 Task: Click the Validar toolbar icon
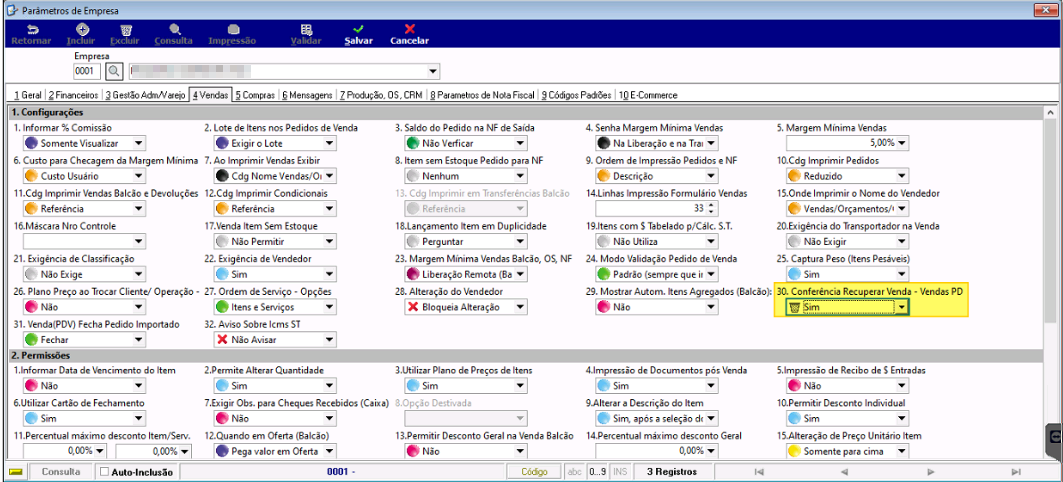[306, 29]
